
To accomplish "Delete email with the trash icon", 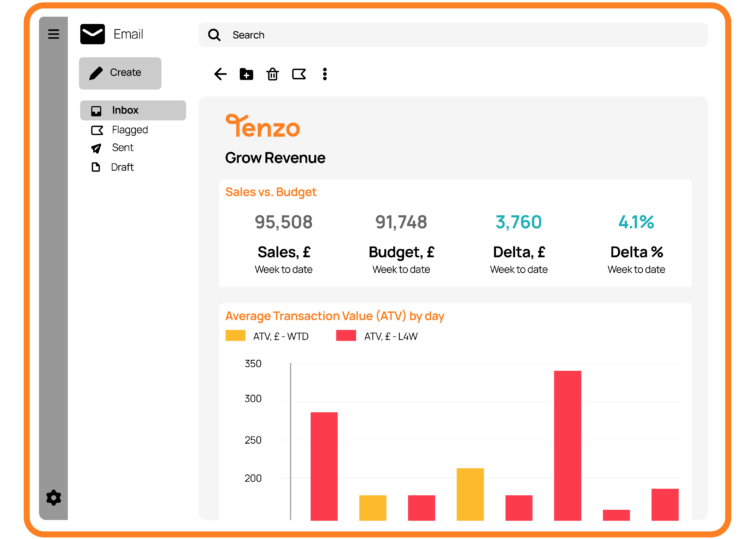I will pyautogui.click(x=273, y=74).
